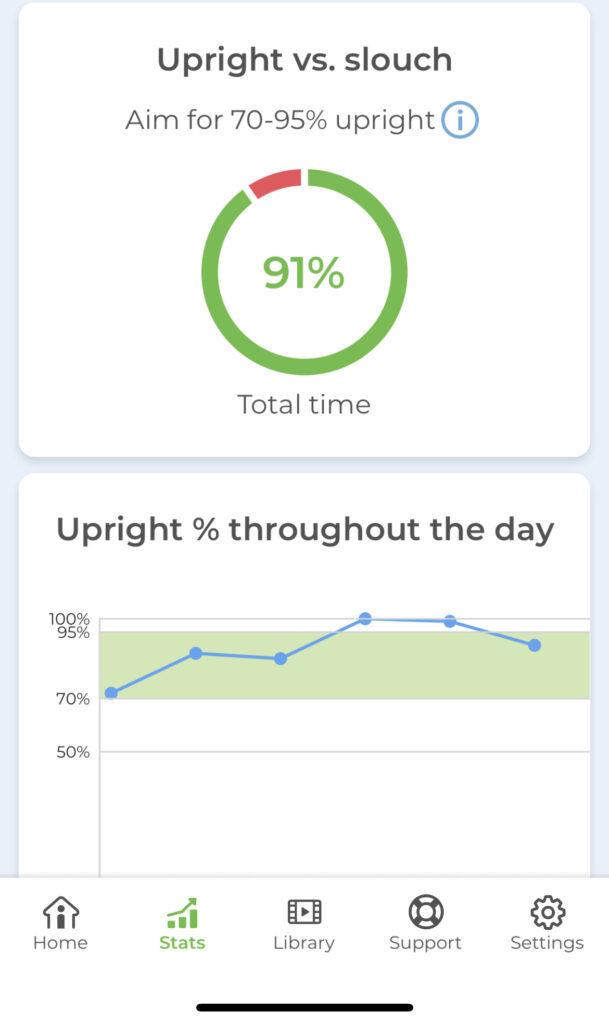Screen dimensions: 609x1024
Task: Select the second data point on line chart
Action: [196, 653]
